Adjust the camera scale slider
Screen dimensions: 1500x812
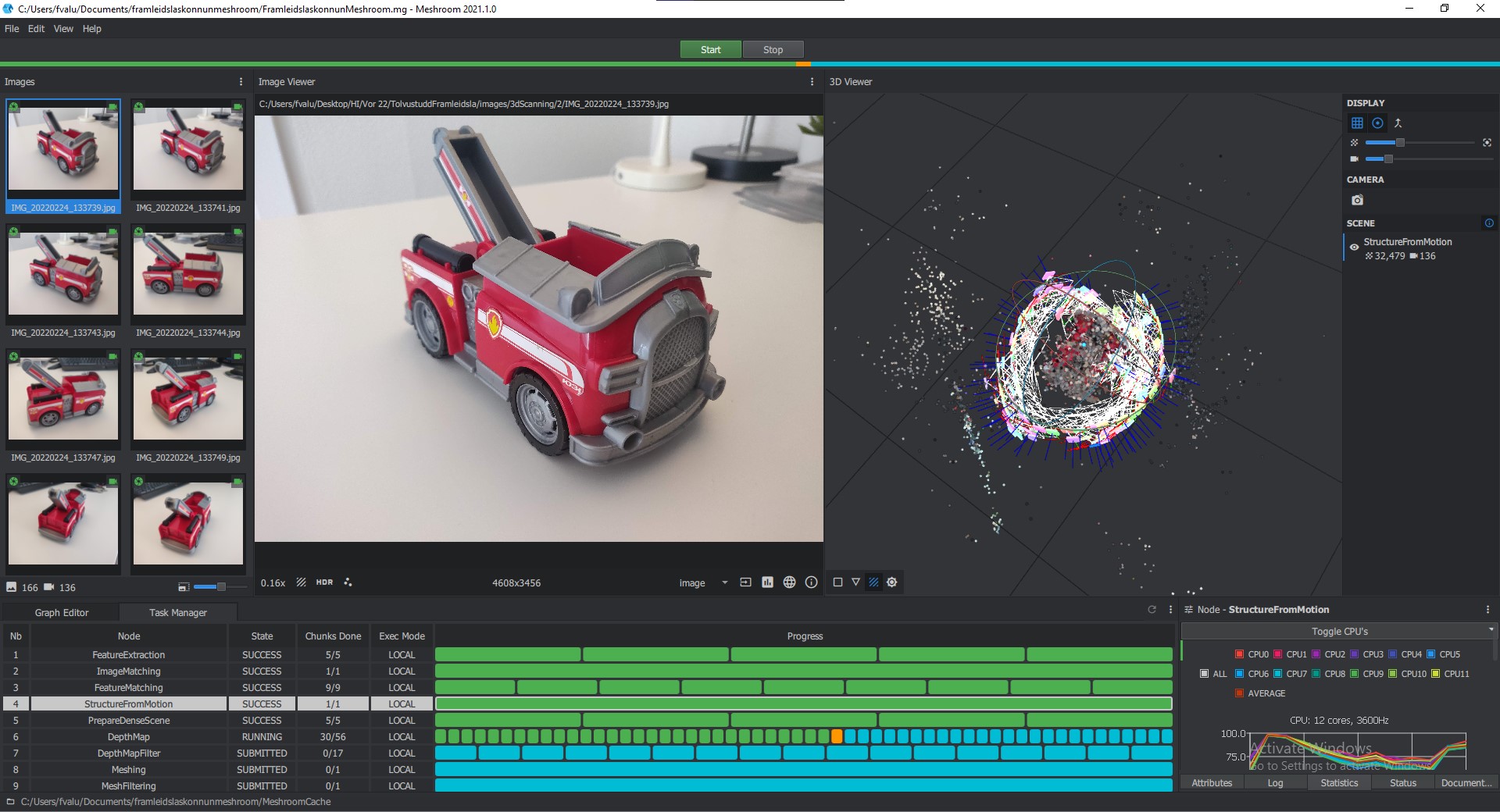pyautogui.click(x=1428, y=158)
